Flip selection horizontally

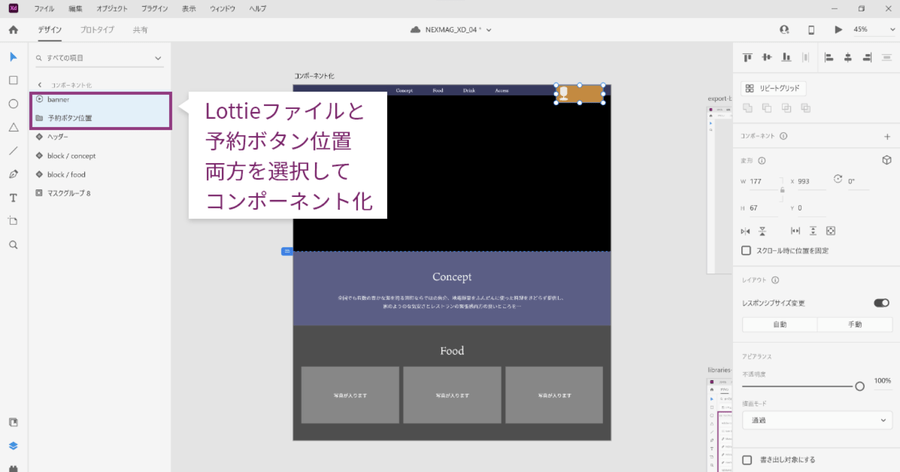pyautogui.click(x=745, y=231)
